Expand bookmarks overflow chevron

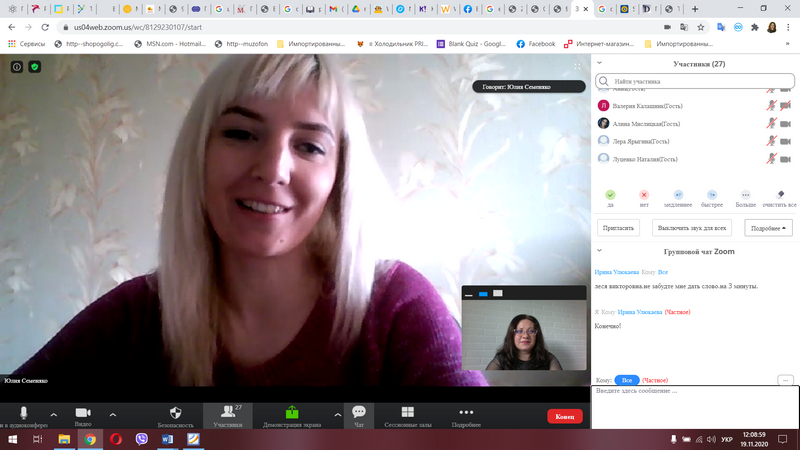(x=787, y=44)
